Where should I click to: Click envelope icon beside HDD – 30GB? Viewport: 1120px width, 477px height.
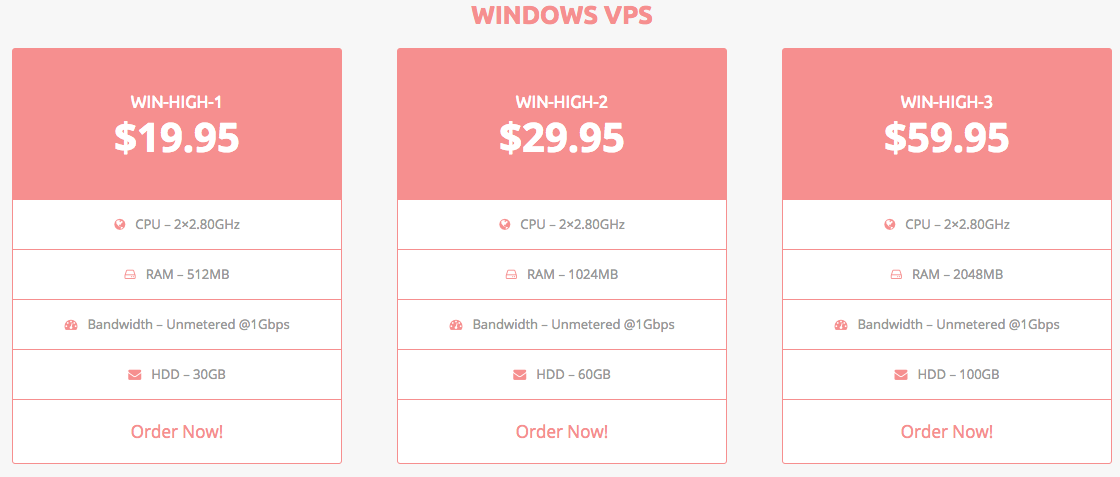point(135,375)
